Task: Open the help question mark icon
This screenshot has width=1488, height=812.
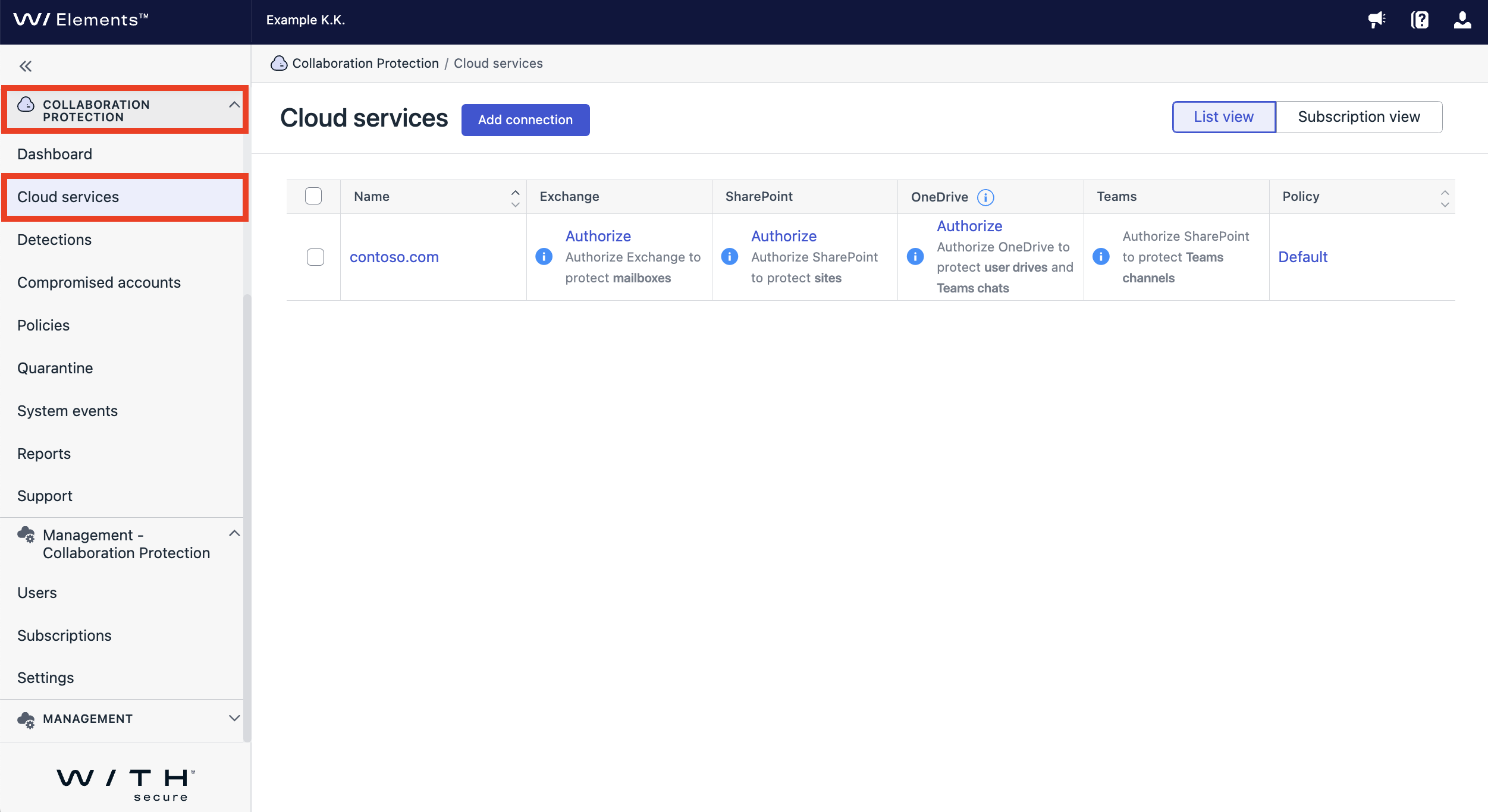Action: tap(1420, 20)
